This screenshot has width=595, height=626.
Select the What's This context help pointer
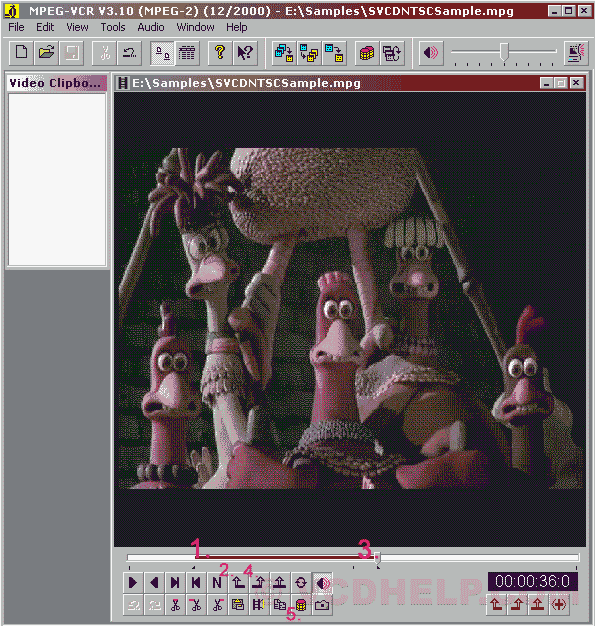245,53
